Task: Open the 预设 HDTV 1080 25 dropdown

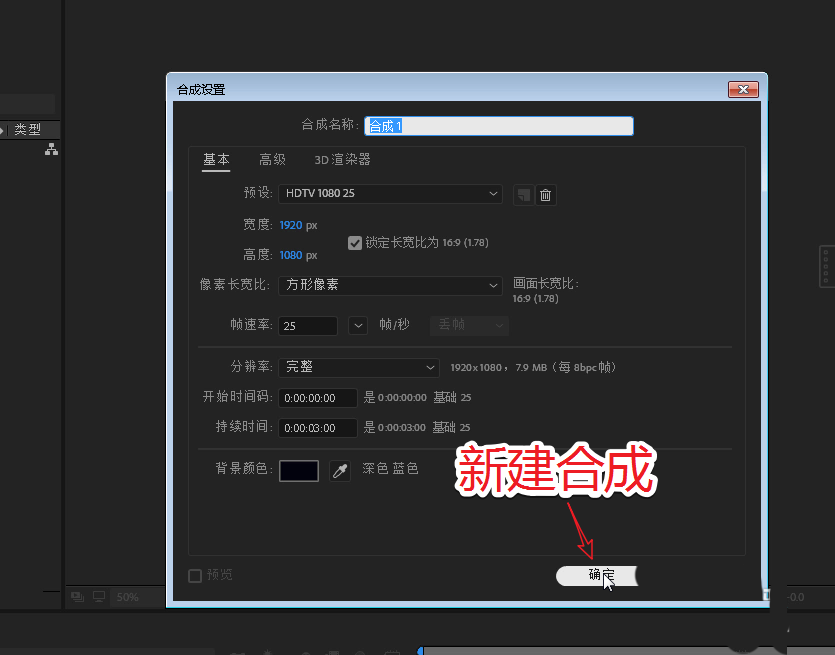Action: click(x=390, y=194)
